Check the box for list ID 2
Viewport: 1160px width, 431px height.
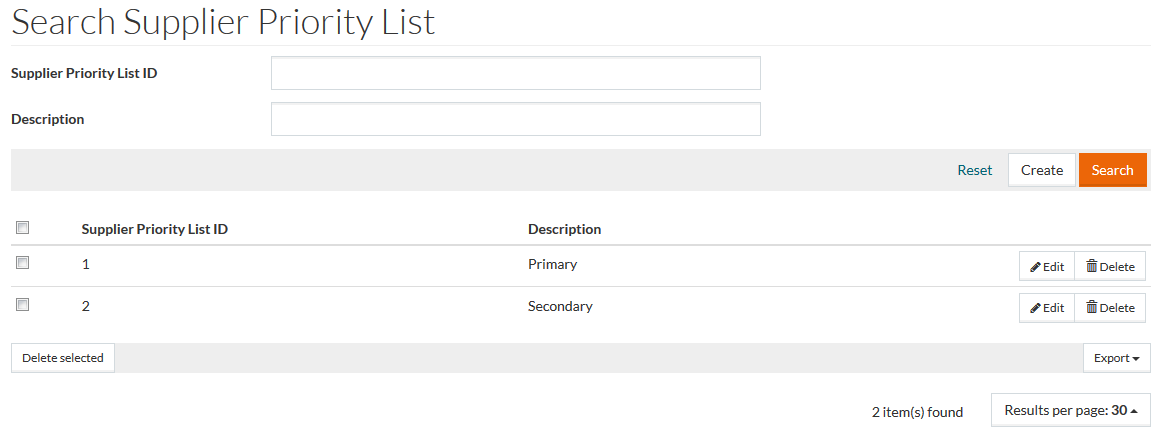23,305
